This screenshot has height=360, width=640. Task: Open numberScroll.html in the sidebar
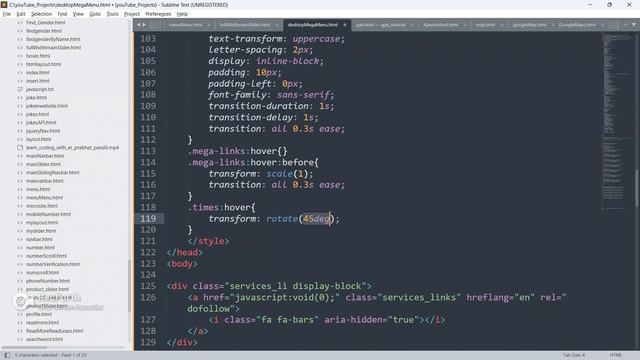(46, 256)
